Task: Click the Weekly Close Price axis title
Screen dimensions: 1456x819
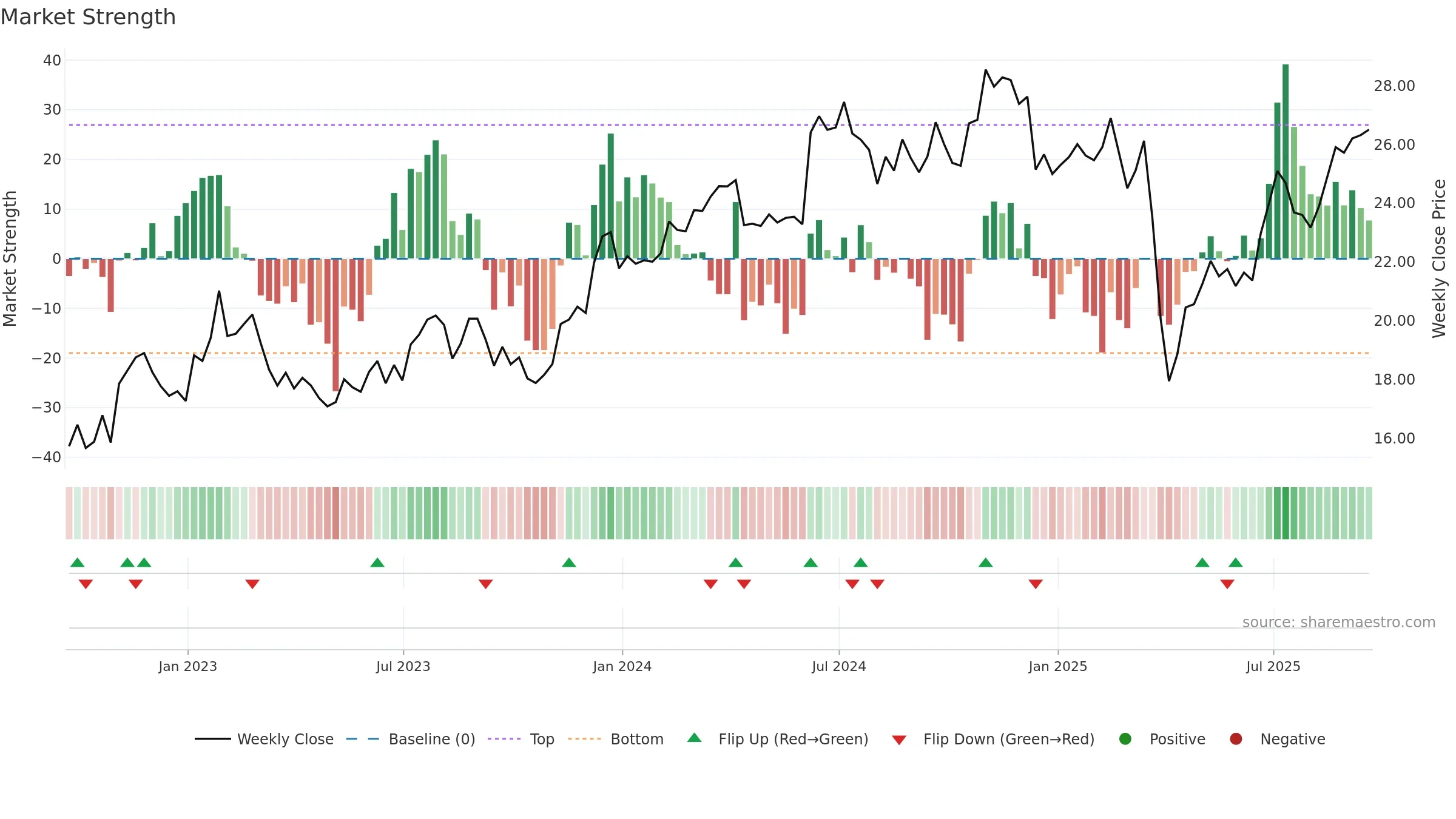Action: tap(1439, 258)
